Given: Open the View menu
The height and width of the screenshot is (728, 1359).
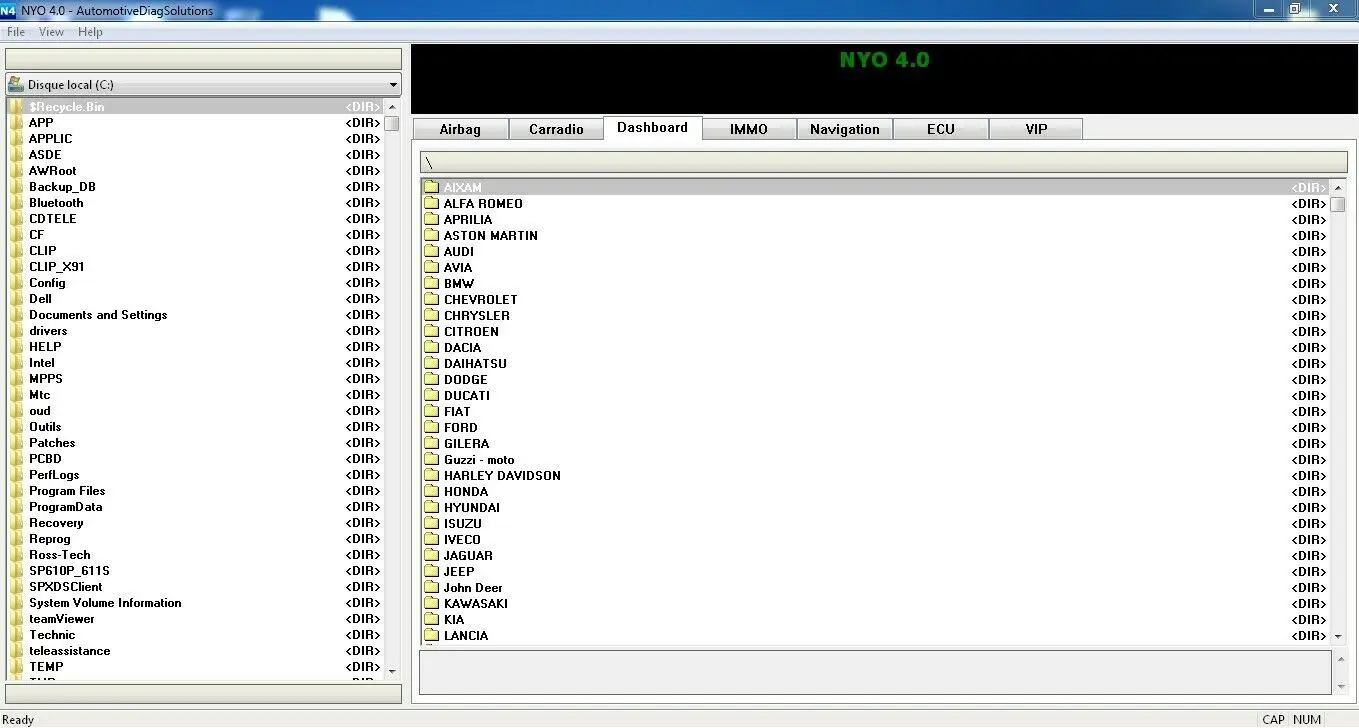Looking at the screenshot, I should pos(51,32).
